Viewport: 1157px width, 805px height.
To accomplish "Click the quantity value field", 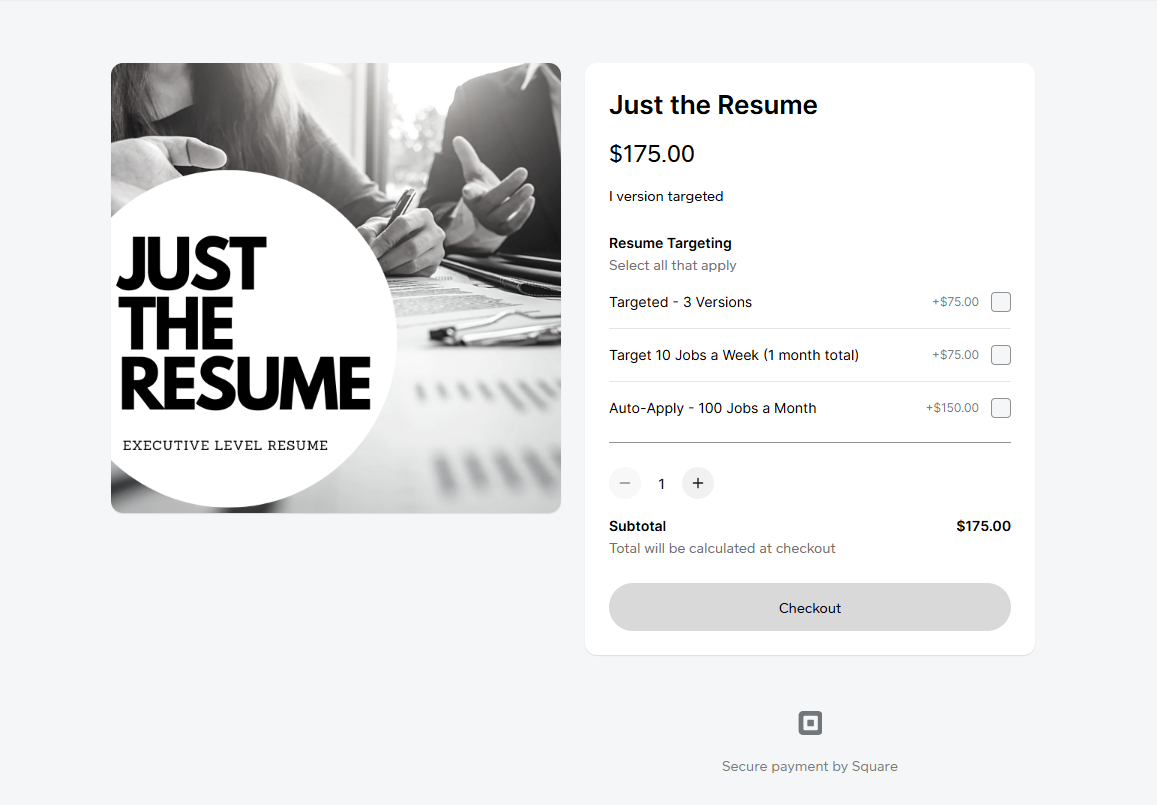I will tap(661, 484).
